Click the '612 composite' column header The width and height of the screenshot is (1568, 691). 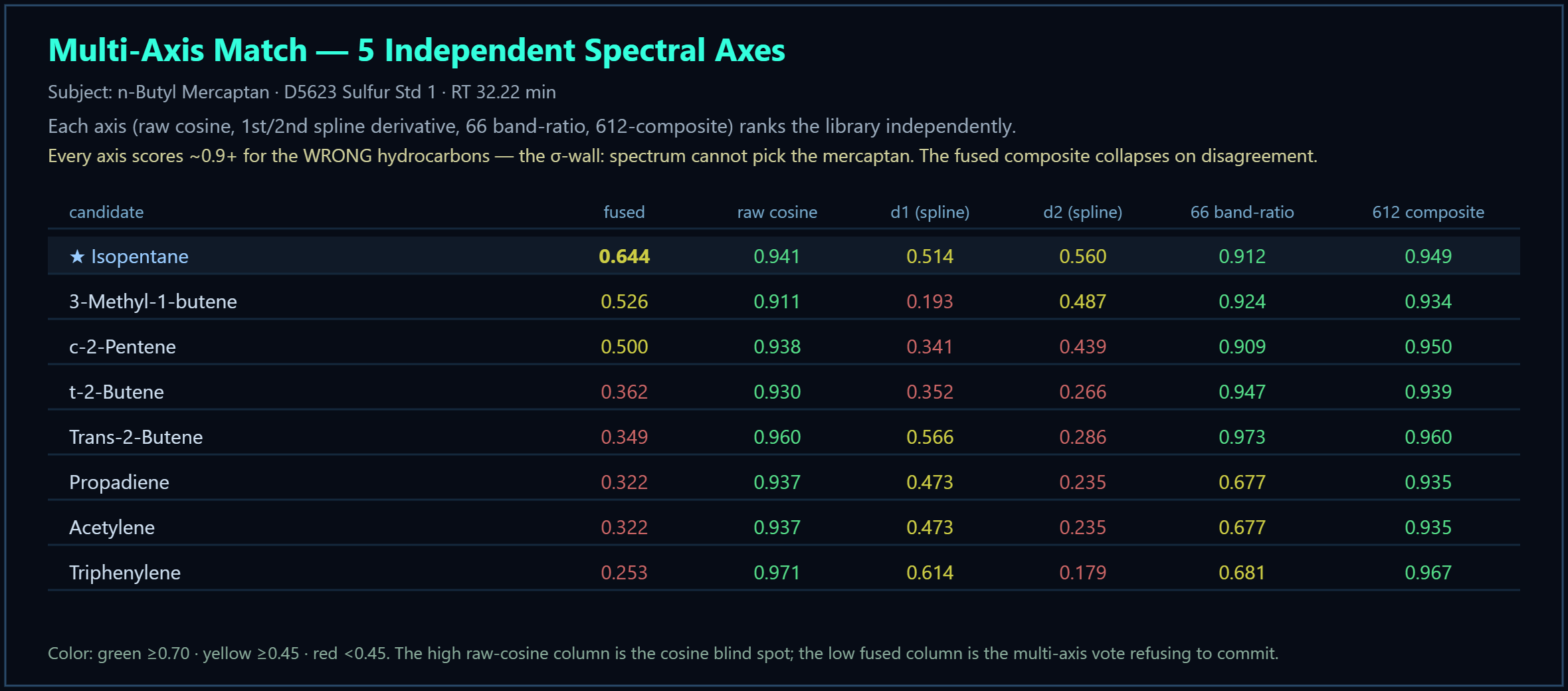click(x=1428, y=212)
